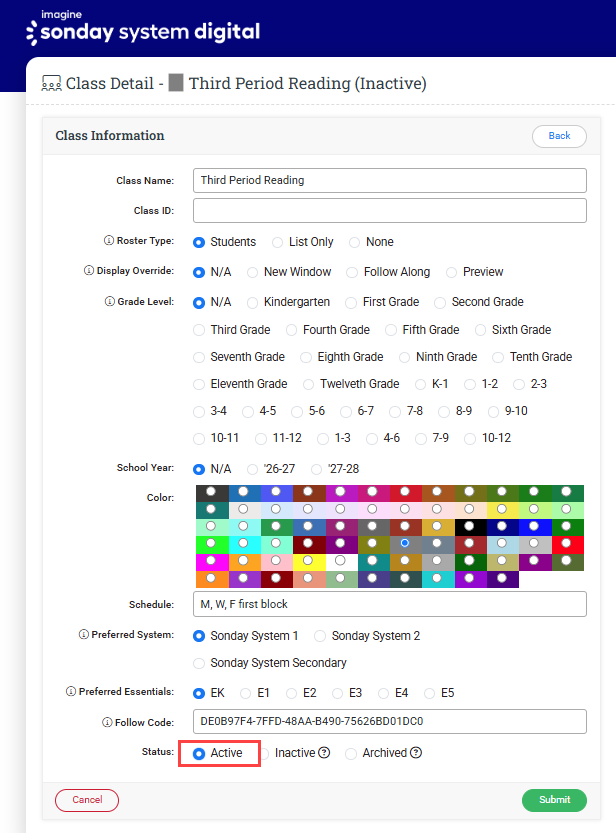Viewport: 616px width, 833px height.
Task: Choose Follow Along display override
Action: [x=352, y=273]
